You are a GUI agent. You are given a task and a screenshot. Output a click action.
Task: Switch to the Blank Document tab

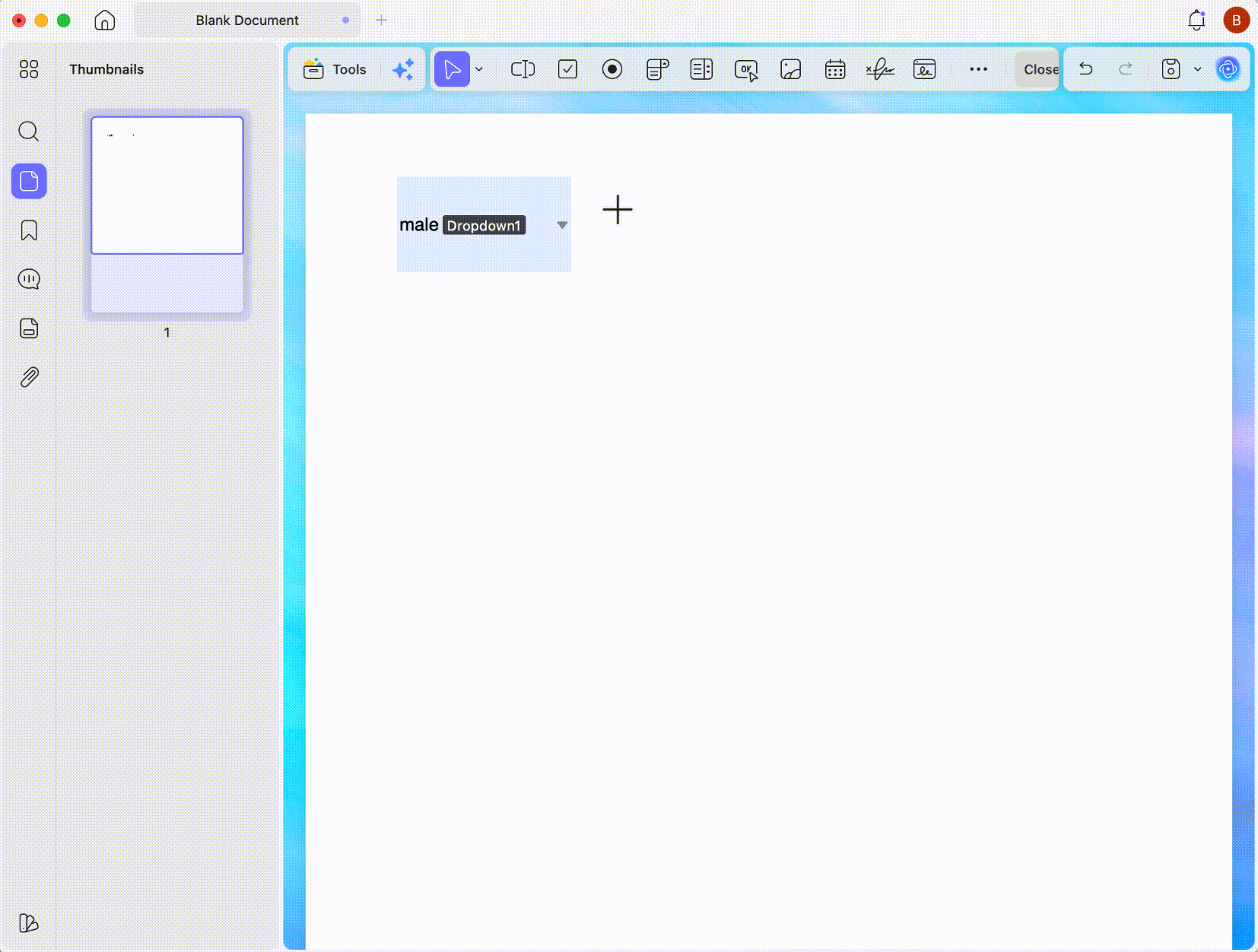247,21
